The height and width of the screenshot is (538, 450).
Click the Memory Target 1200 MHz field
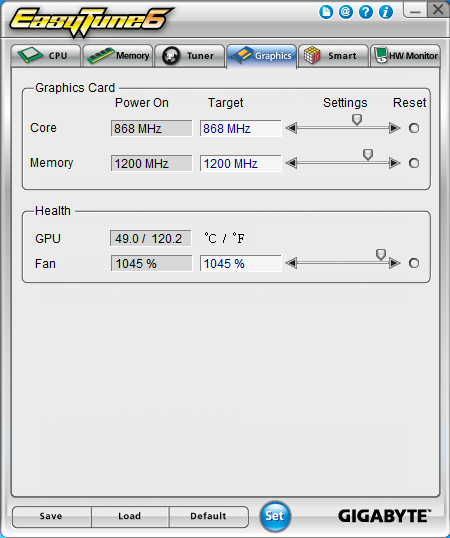(241, 163)
